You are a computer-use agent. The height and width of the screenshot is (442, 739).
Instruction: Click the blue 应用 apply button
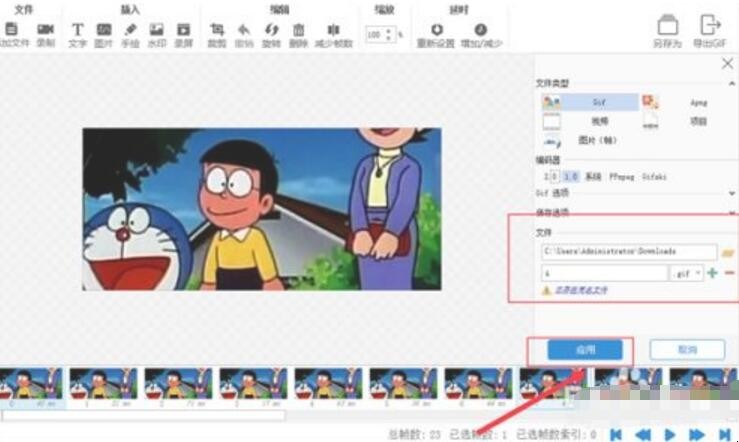point(585,350)
